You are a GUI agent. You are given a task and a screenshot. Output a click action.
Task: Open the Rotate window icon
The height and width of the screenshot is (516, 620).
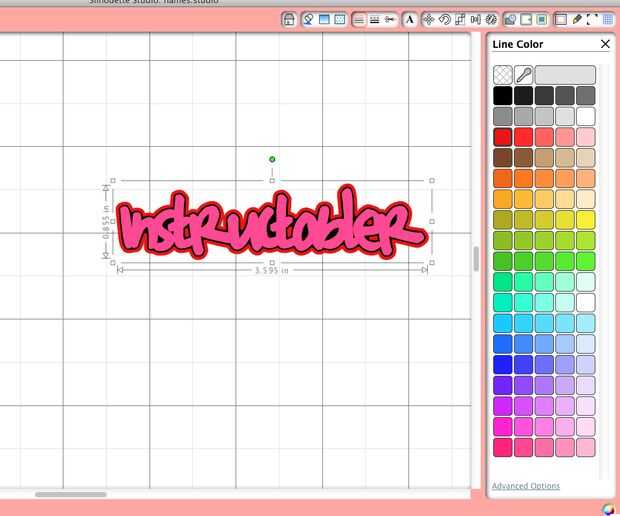[x=445, y=19]
